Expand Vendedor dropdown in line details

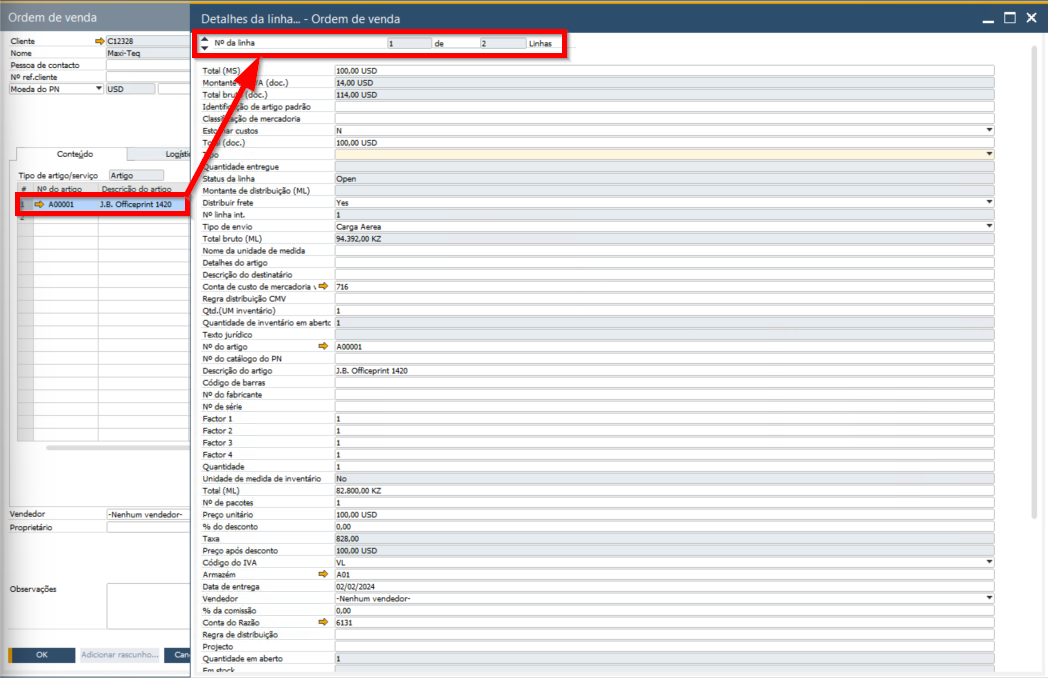[x=989, y=598]
